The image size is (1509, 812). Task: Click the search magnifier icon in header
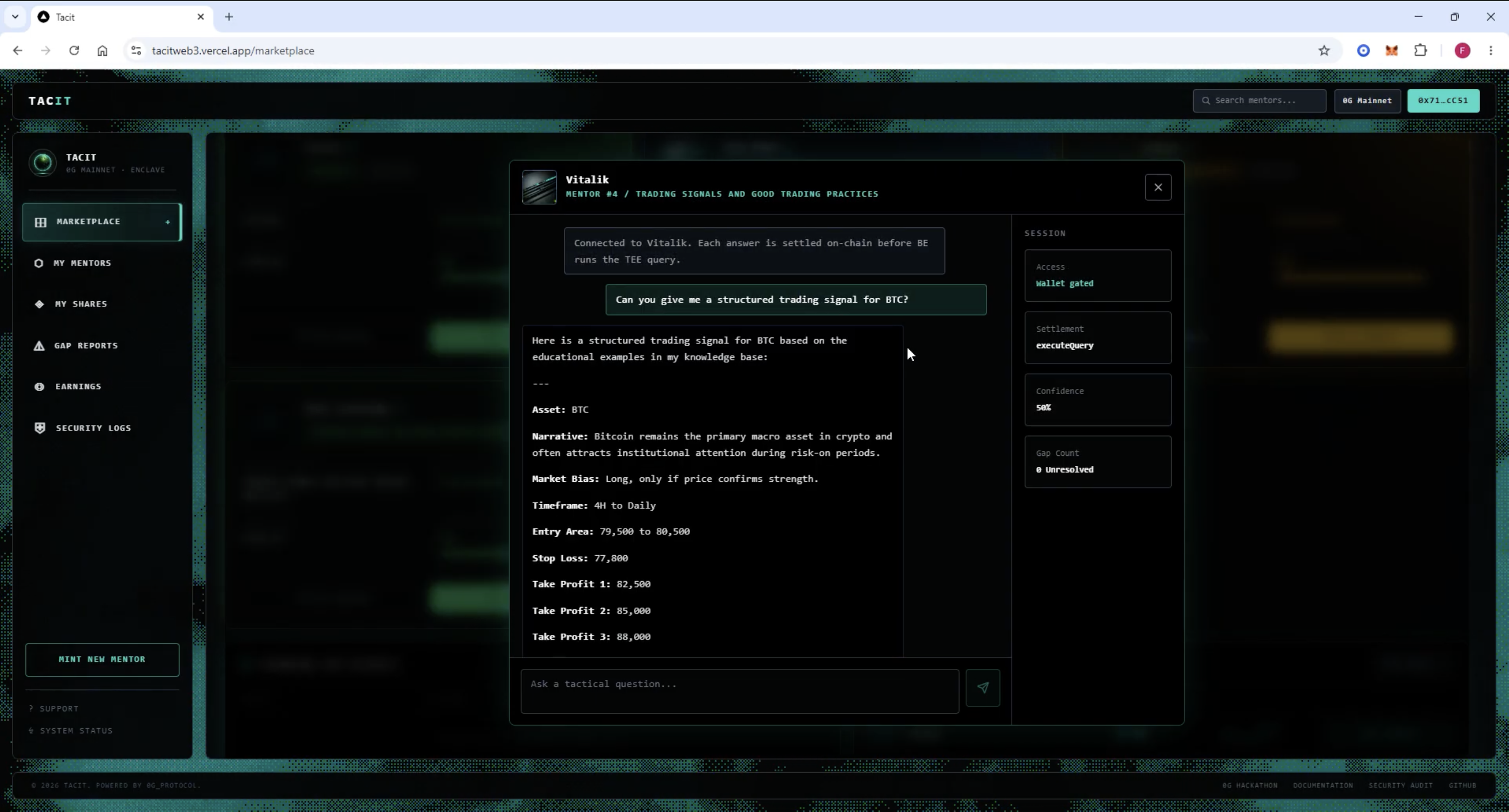(x=1206, y=101)
